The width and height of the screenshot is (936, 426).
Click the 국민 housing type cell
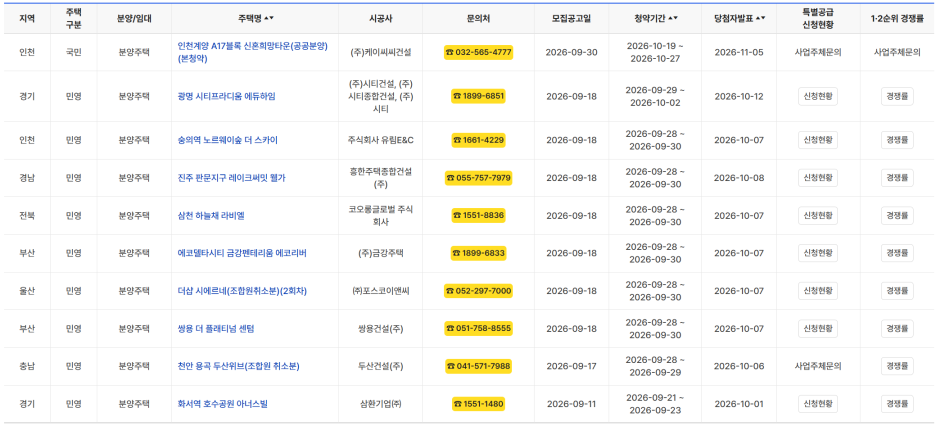coord(73,52)
